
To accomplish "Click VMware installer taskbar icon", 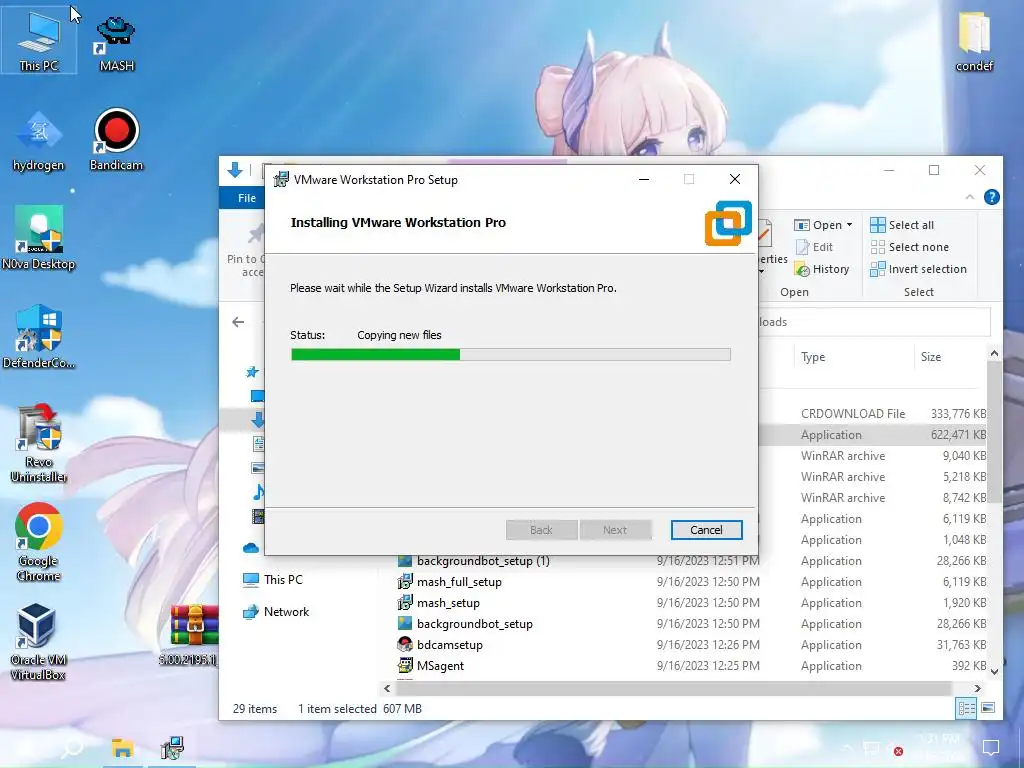I will pyautogui.click(x=172, y=748).
